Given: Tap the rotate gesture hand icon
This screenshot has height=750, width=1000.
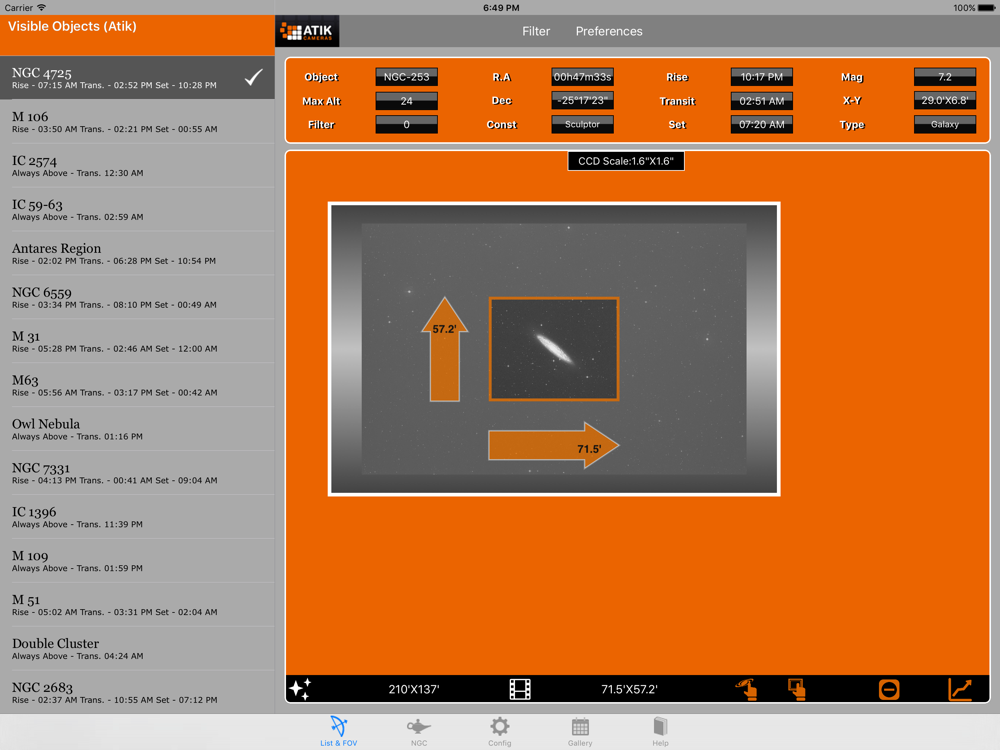Looking at the screenshot, I should point(746,689).
